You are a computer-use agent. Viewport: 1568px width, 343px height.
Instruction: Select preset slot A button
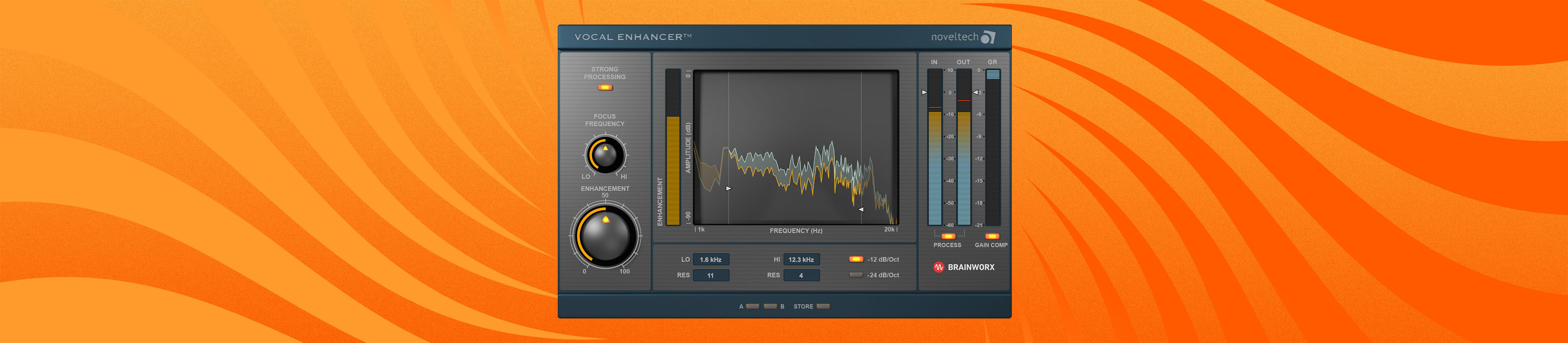(752, 307)
